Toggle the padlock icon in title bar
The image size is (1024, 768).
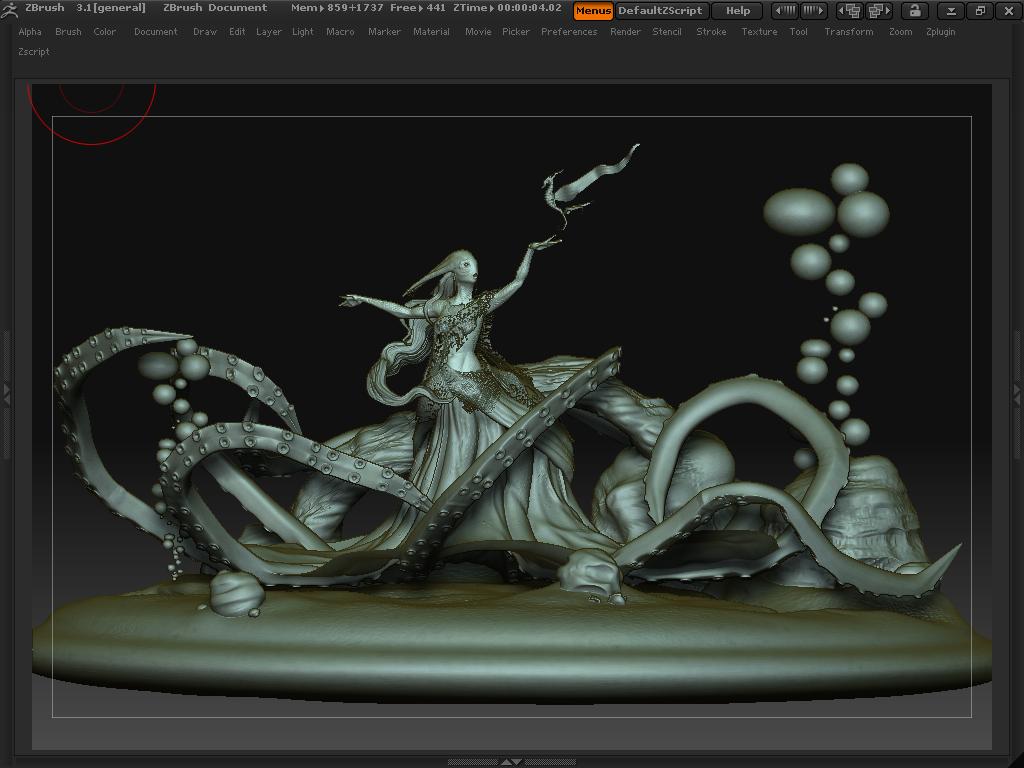tap(915, 10)
